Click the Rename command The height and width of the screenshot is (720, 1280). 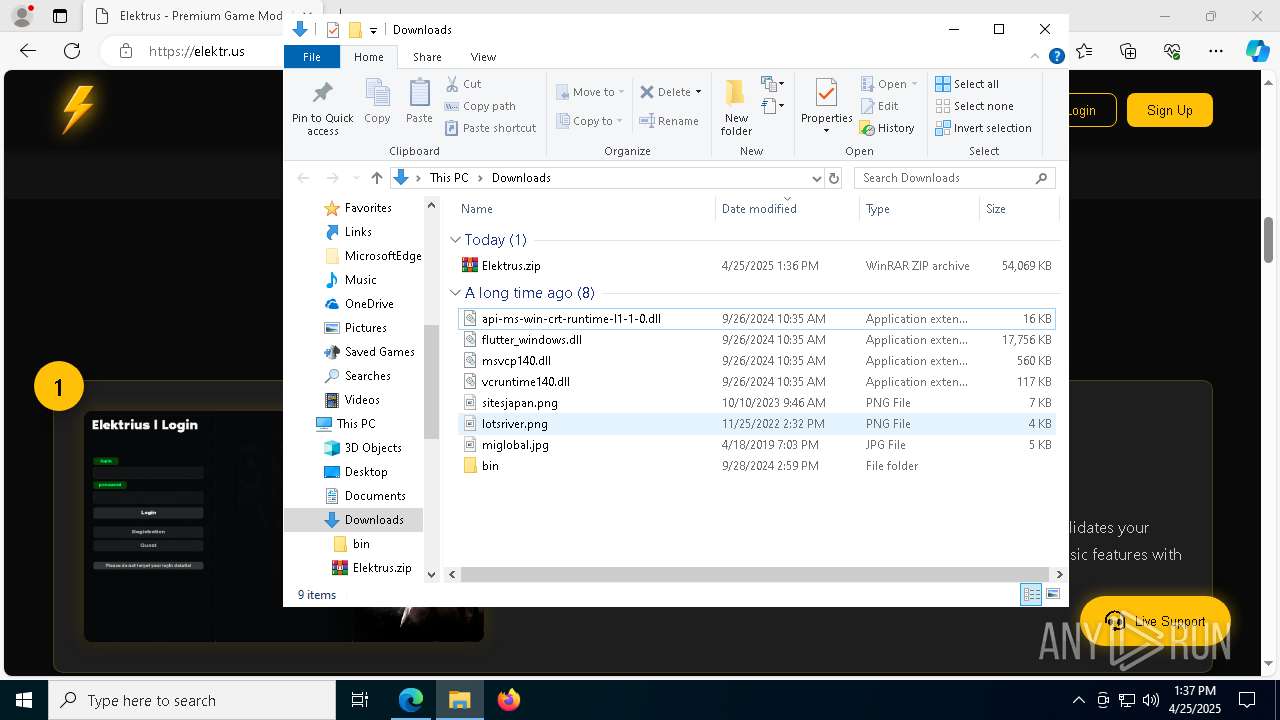click(669, 121)
